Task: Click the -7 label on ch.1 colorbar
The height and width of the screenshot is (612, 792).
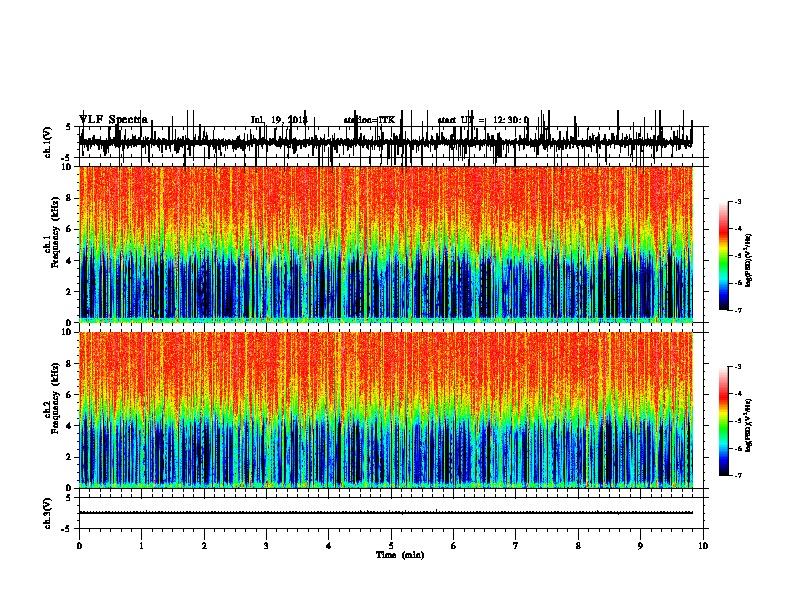Action: (x=737, y=310)
